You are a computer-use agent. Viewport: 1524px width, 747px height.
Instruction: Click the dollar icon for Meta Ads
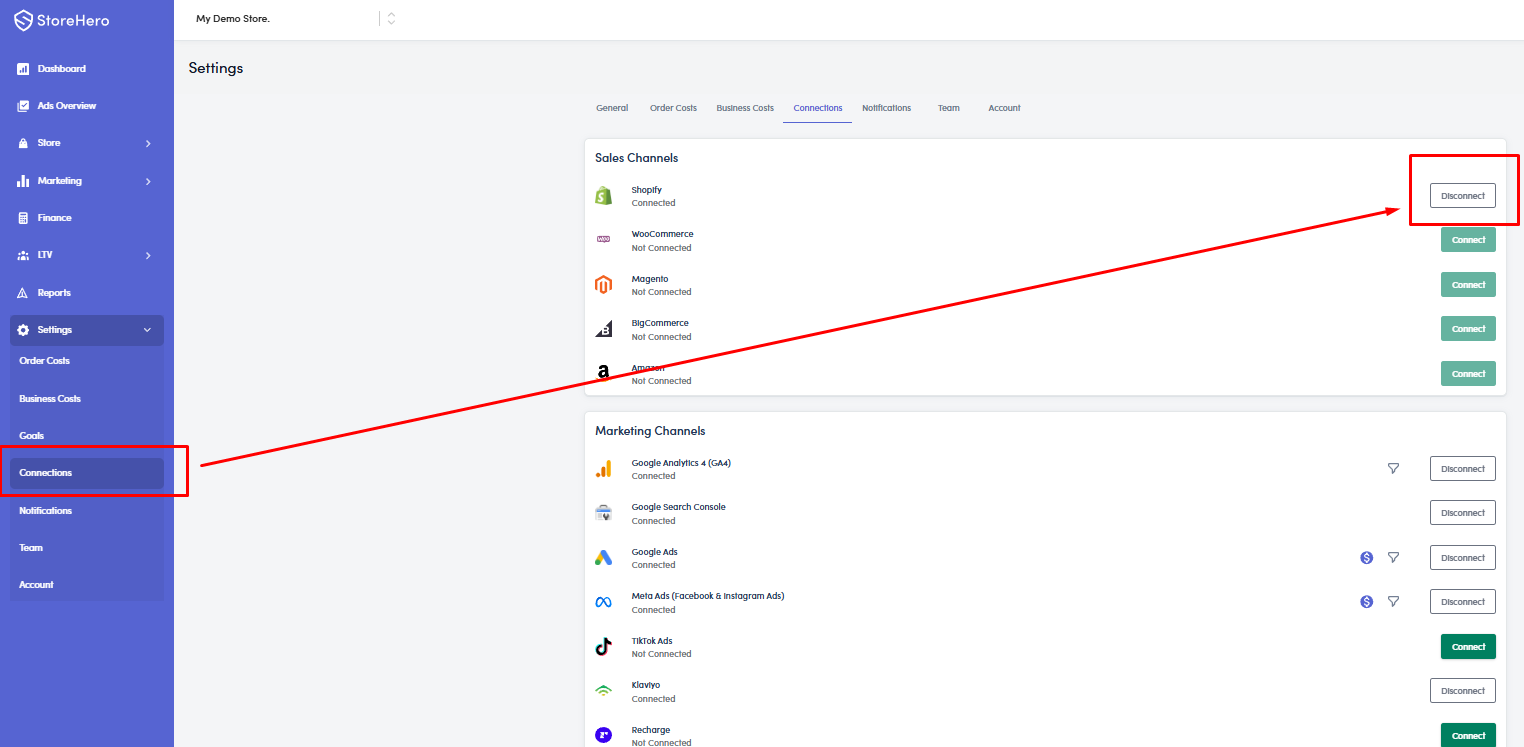tap(1367, 602)
